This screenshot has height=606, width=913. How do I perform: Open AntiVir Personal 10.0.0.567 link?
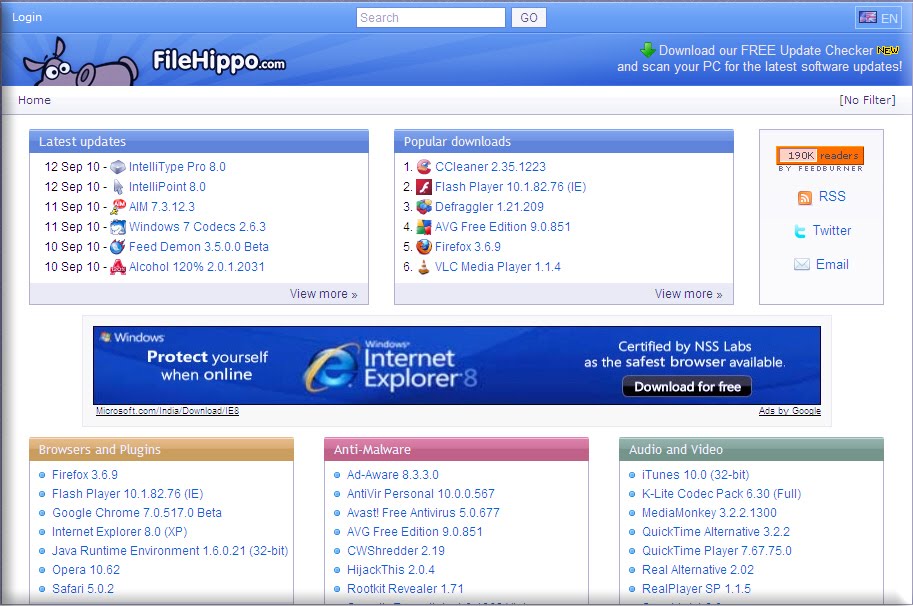420,494
